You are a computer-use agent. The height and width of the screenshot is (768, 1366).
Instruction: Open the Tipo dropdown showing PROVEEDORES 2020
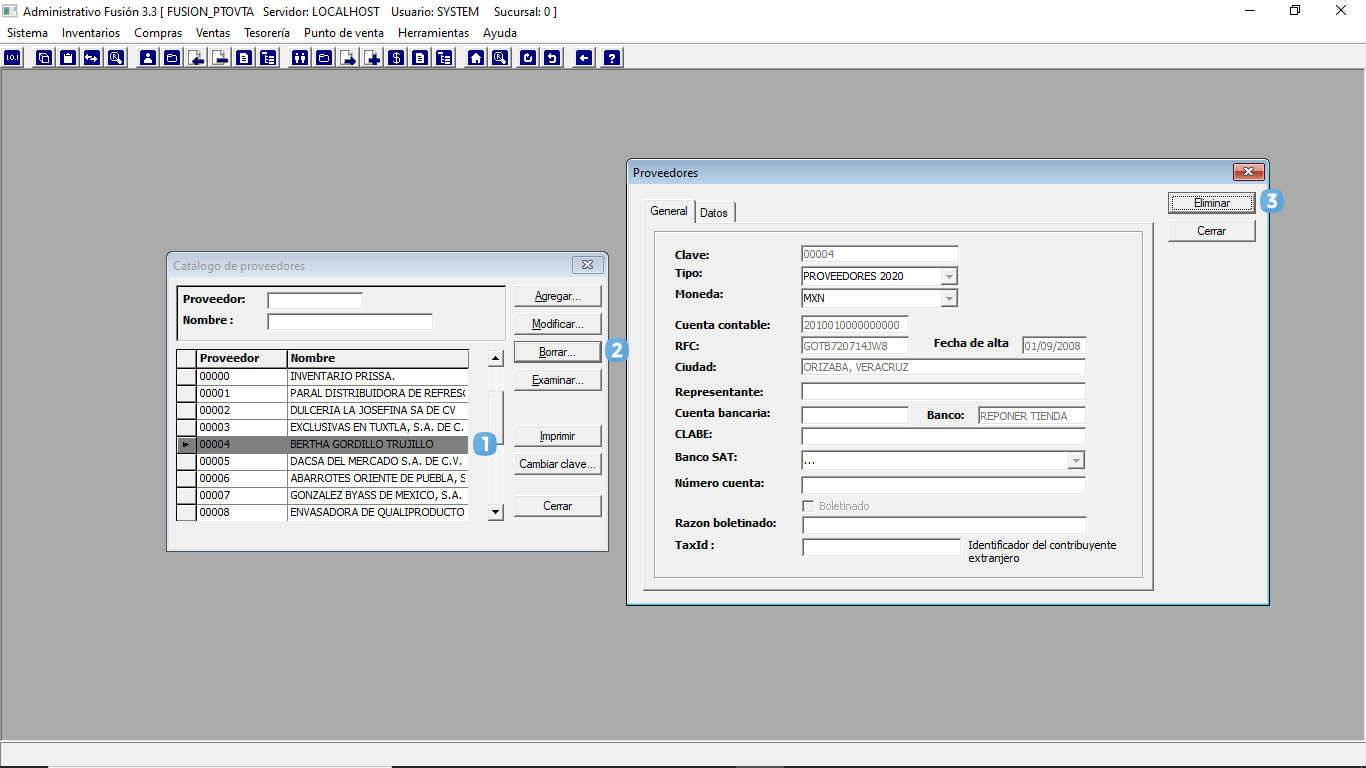[x=950, y=276]
